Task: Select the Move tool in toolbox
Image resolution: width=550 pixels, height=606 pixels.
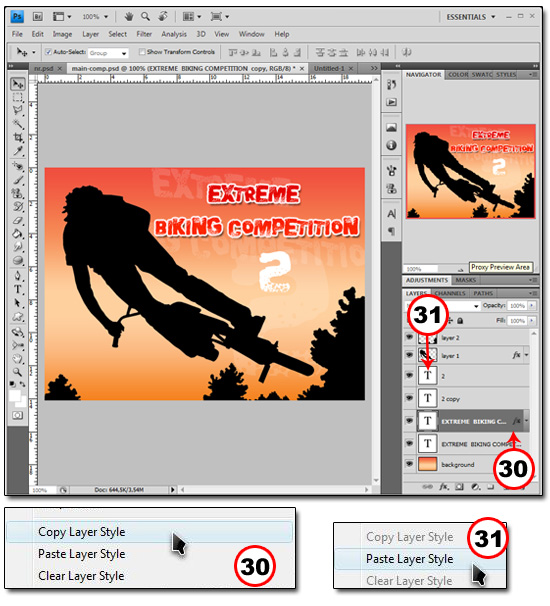Action: point(17,84)
